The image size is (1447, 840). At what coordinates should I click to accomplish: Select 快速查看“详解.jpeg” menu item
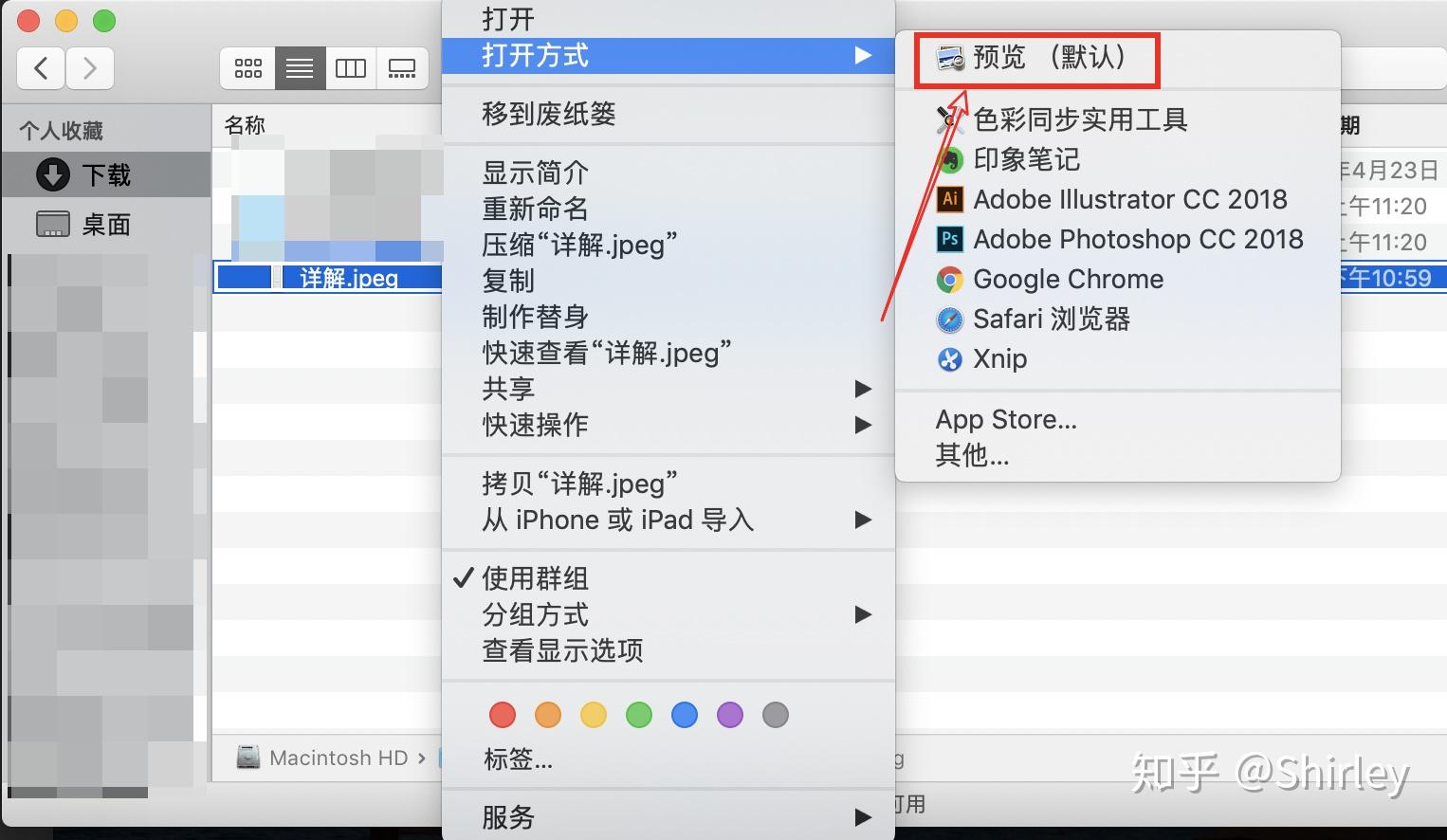[x=669, y=353]
